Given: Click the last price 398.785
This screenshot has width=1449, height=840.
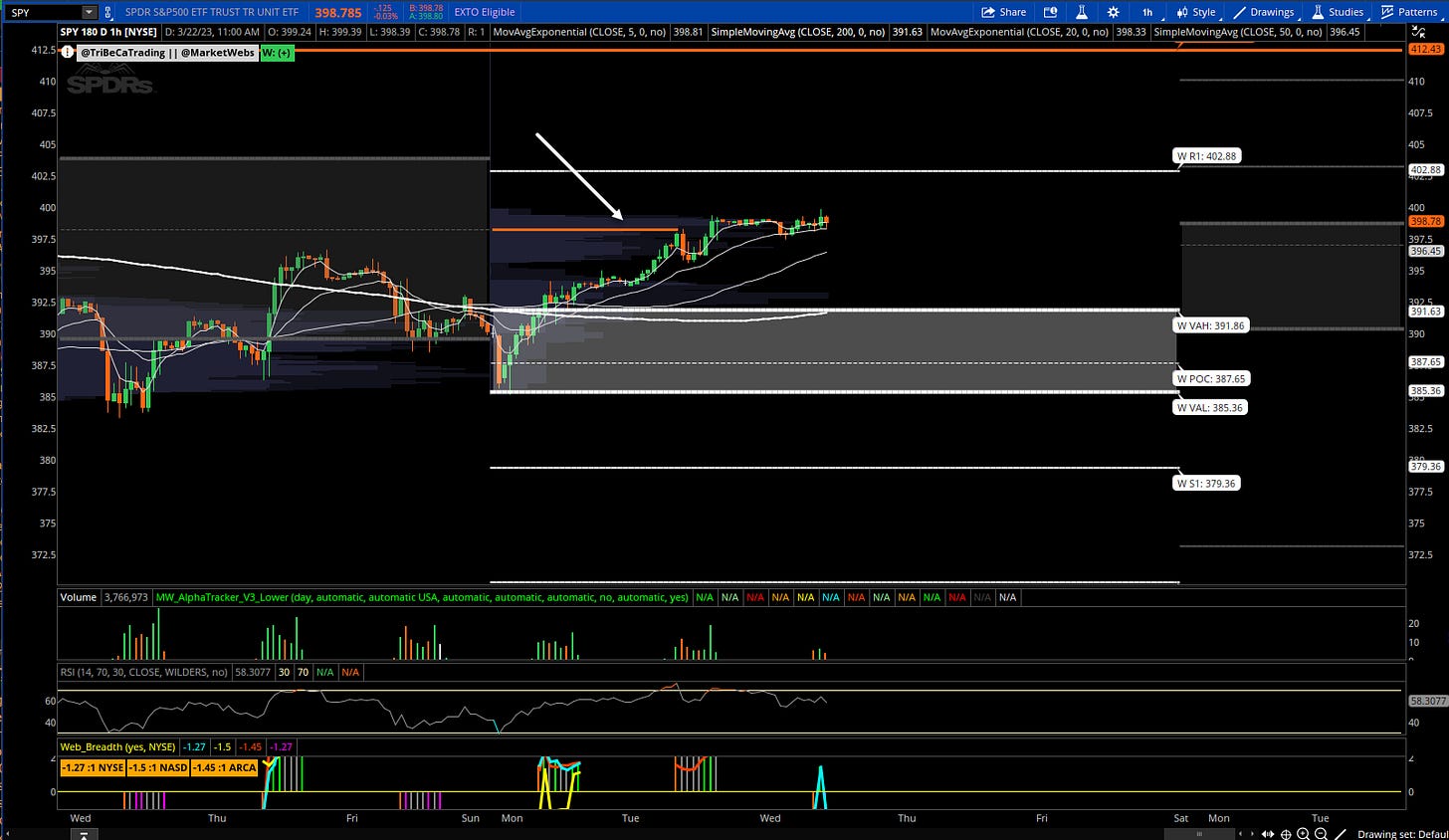Looking at the screenshot, I should coord(338,12).
